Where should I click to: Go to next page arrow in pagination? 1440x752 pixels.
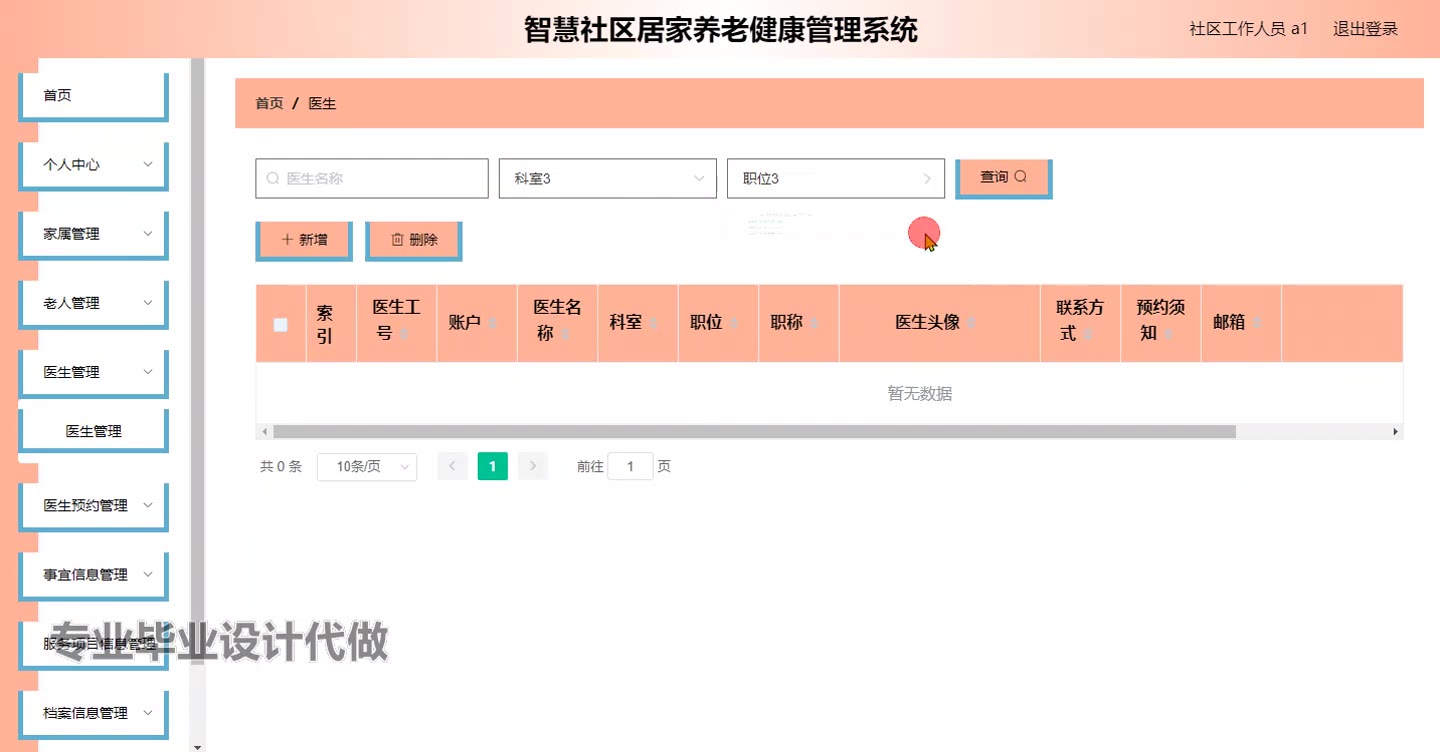click(x=533, y=466)
